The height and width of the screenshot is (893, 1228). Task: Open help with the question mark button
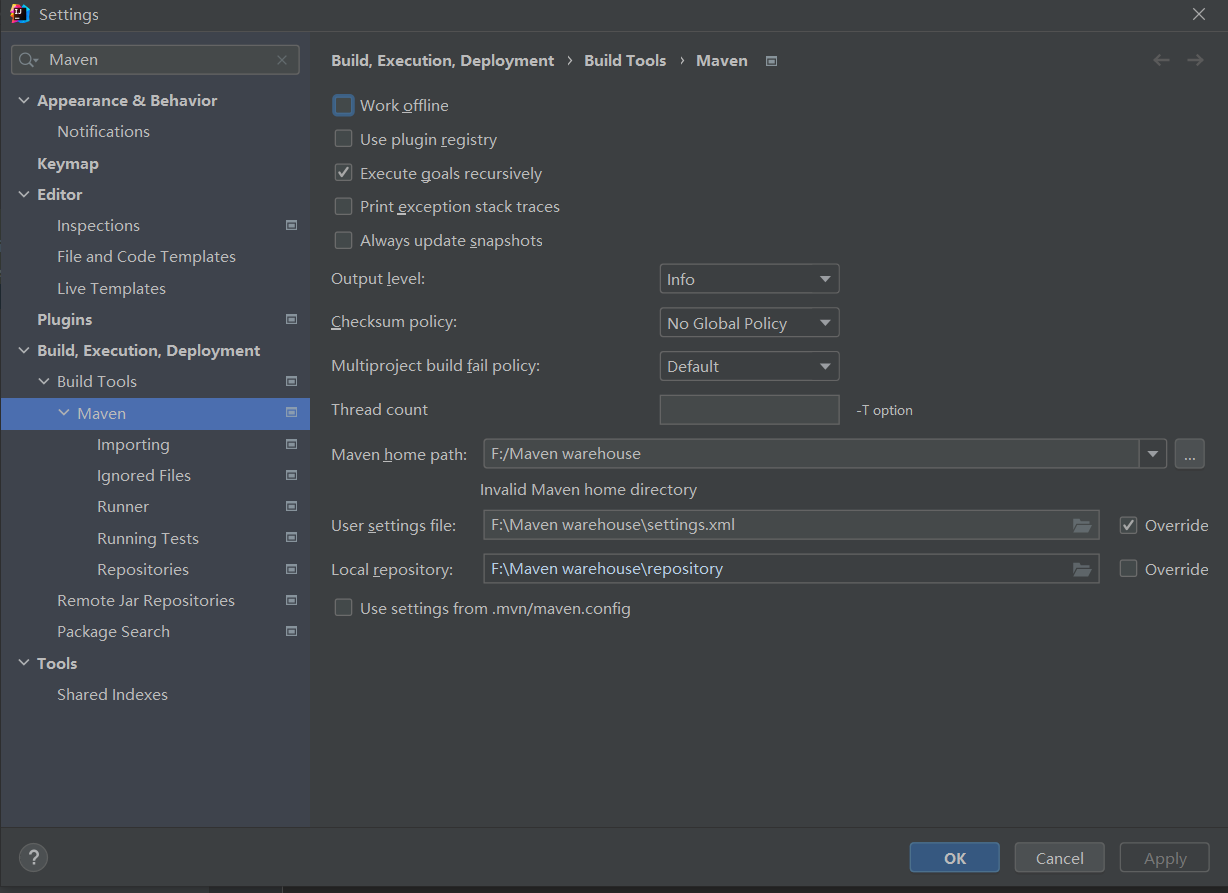pos(33,857)
